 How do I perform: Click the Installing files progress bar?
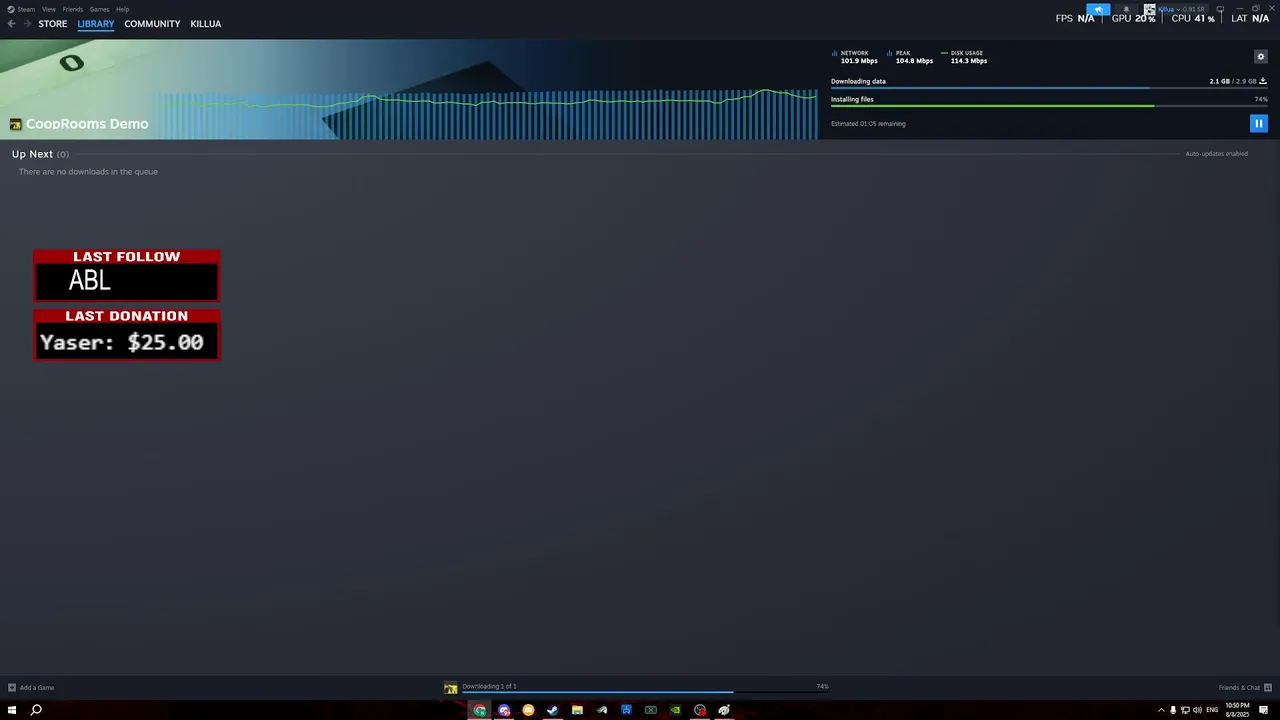click(x=1049, y=106)
